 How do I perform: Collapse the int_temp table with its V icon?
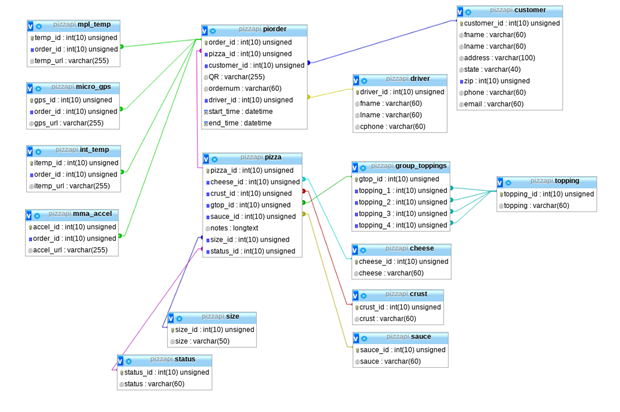click(x=30, y=151)
